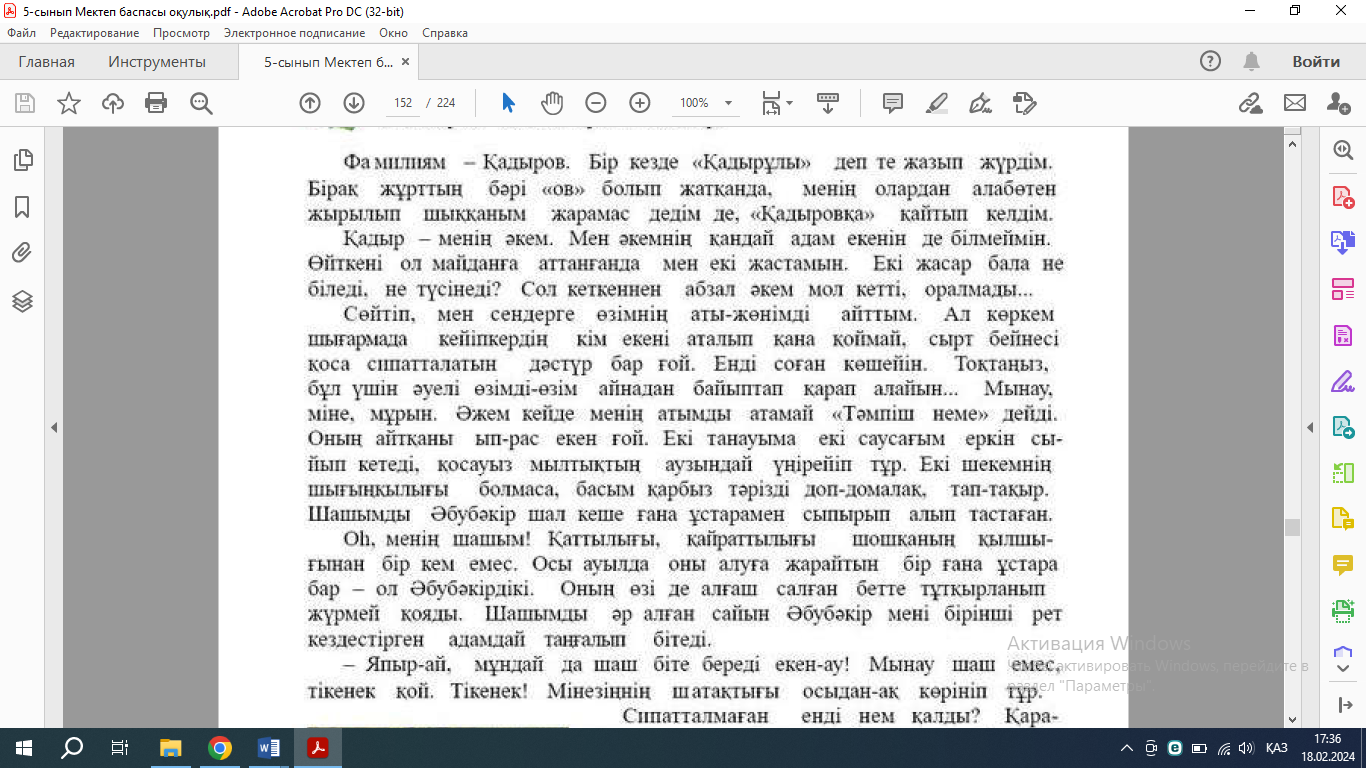Open the Find text magnifier tool
Viewport: 1366px width, 768px height.
202,103
